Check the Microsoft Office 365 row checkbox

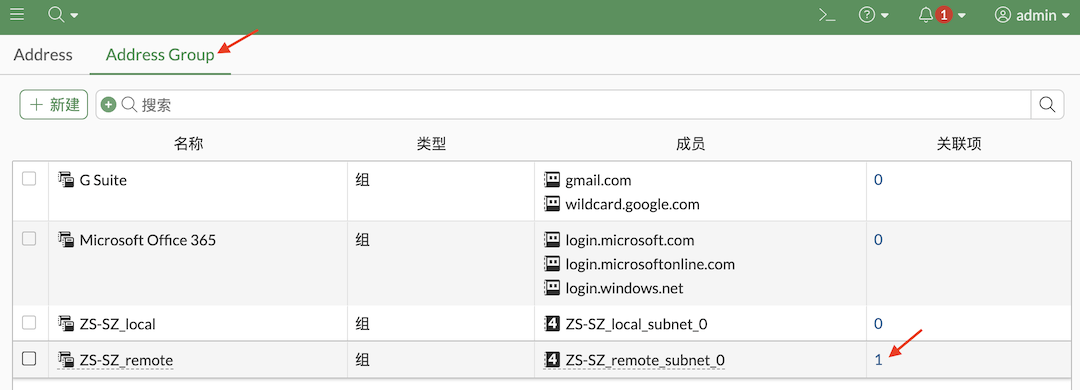click(x=29, y=239)
